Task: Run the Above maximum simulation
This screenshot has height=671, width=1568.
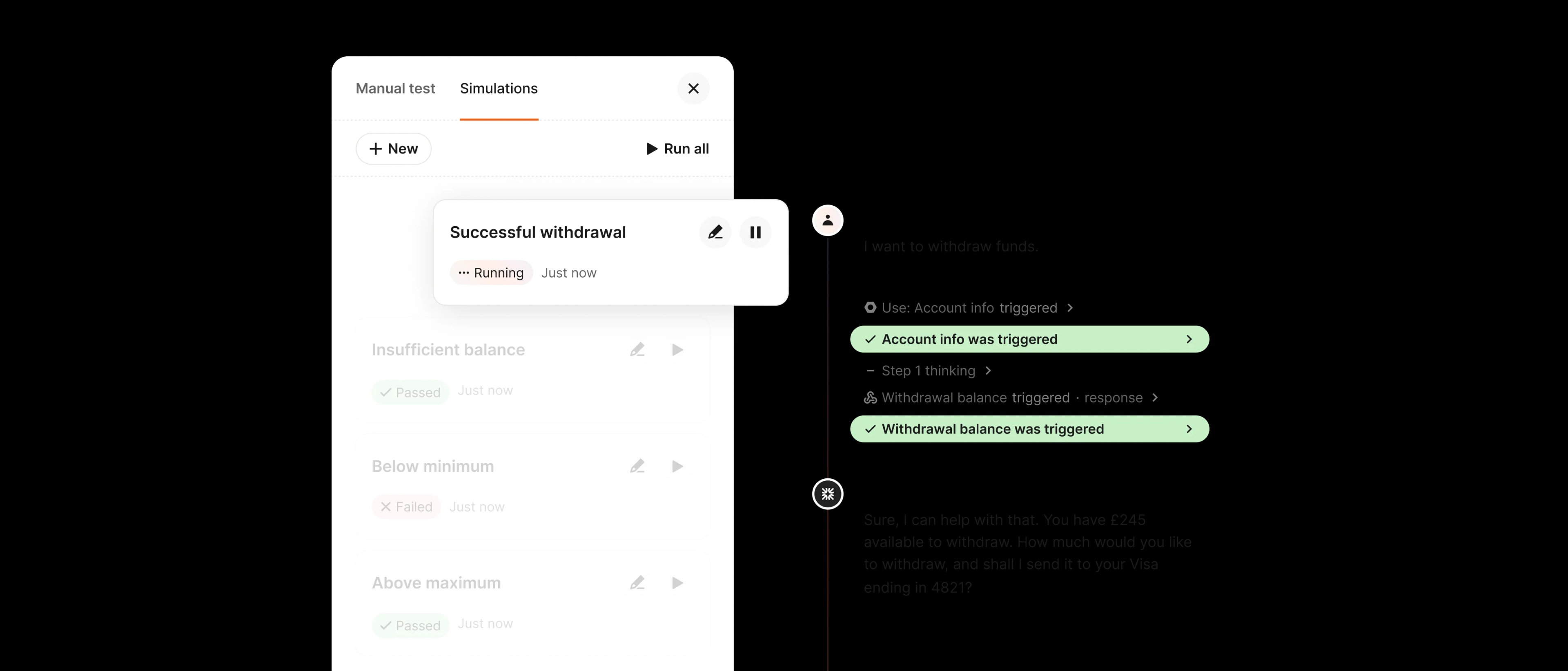Action: (x=677, y=583)
